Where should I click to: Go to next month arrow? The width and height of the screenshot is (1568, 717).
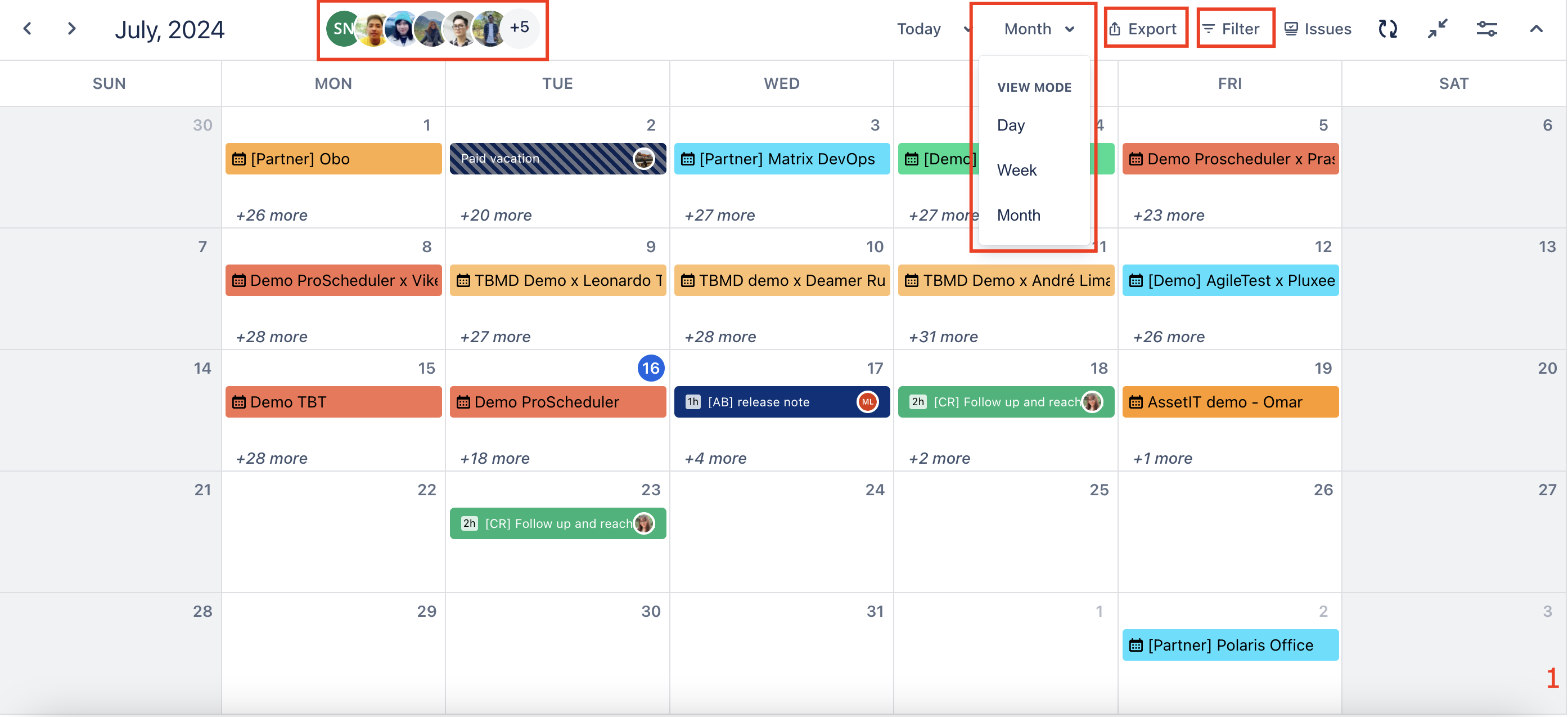[x=72, y=29]
